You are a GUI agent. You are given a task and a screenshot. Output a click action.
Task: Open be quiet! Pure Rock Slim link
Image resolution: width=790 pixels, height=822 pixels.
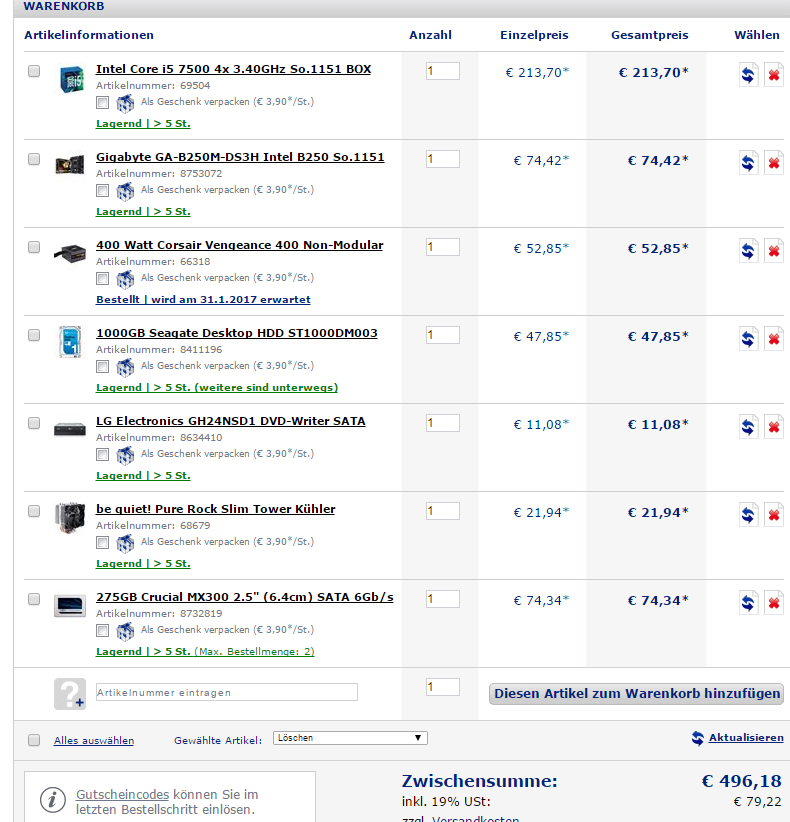tap(215, 510)
